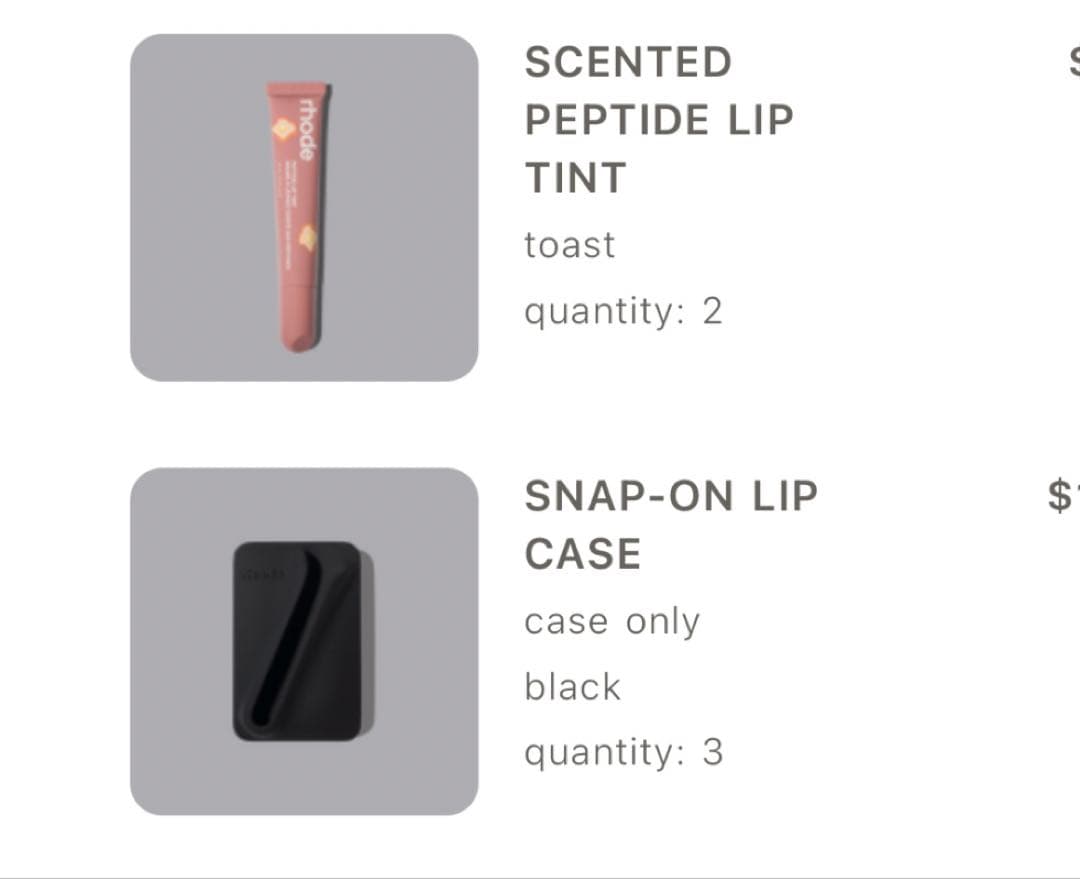Click the word SCENTED in the first product title

tap(628, 62)
